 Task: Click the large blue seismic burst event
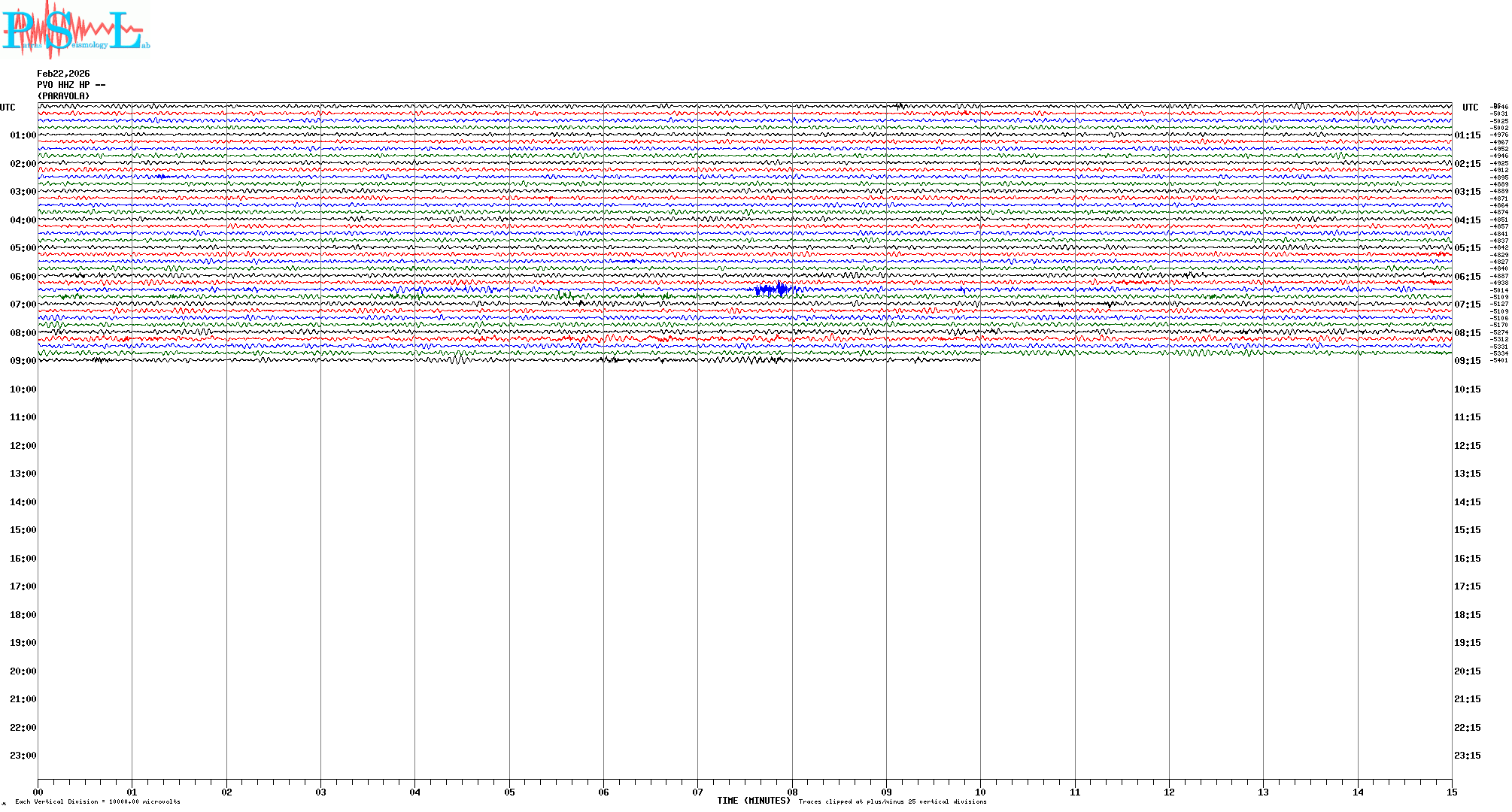click(773, 289)
